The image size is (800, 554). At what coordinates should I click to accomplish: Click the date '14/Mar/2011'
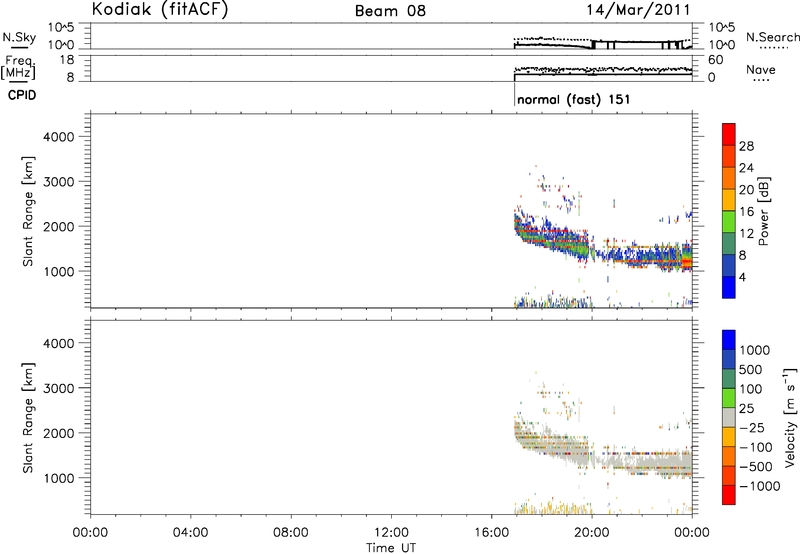click(x=638, y=10)
